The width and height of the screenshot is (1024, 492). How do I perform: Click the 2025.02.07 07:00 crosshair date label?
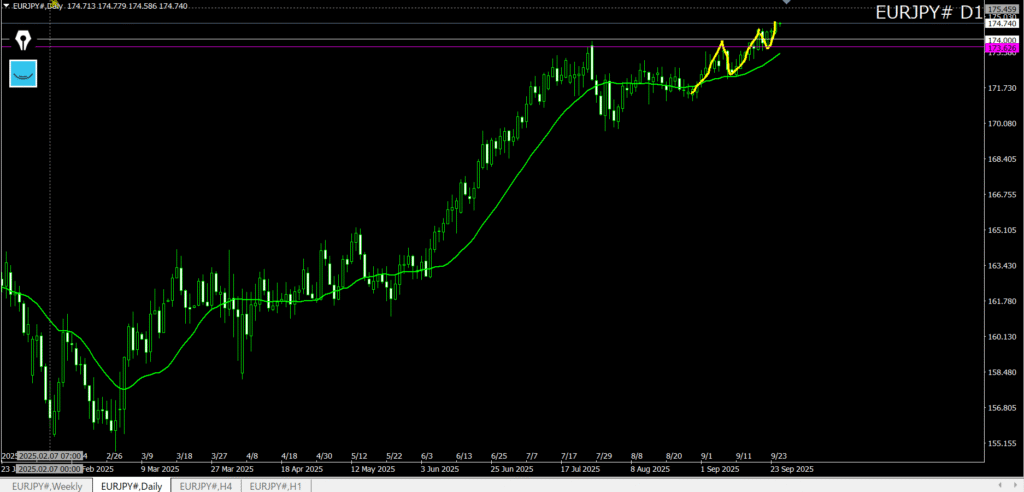point(50,456)
